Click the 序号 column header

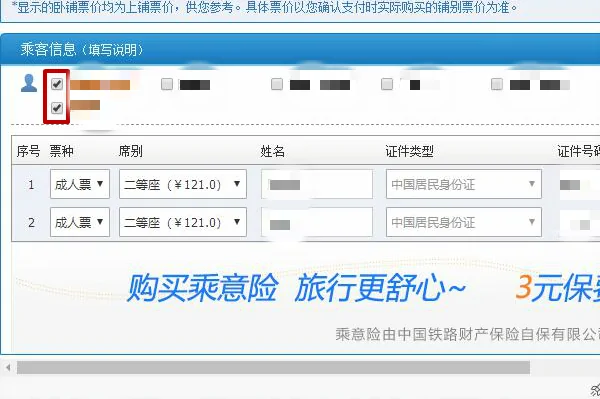[28, 151]
